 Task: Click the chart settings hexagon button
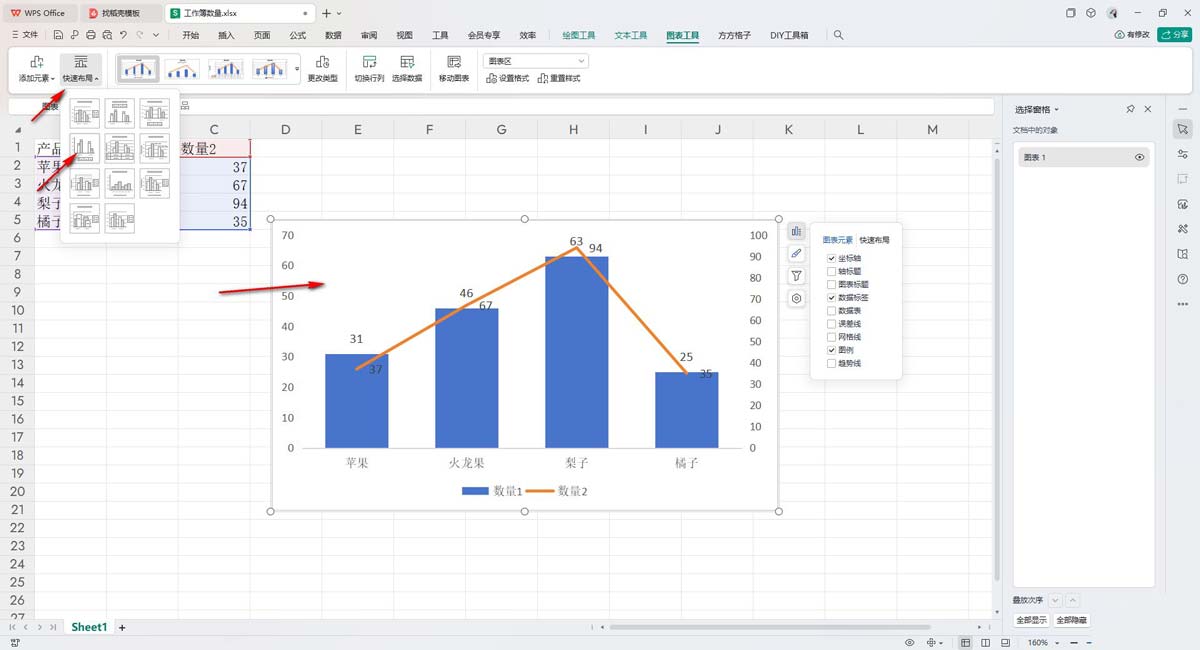(796, 298)
